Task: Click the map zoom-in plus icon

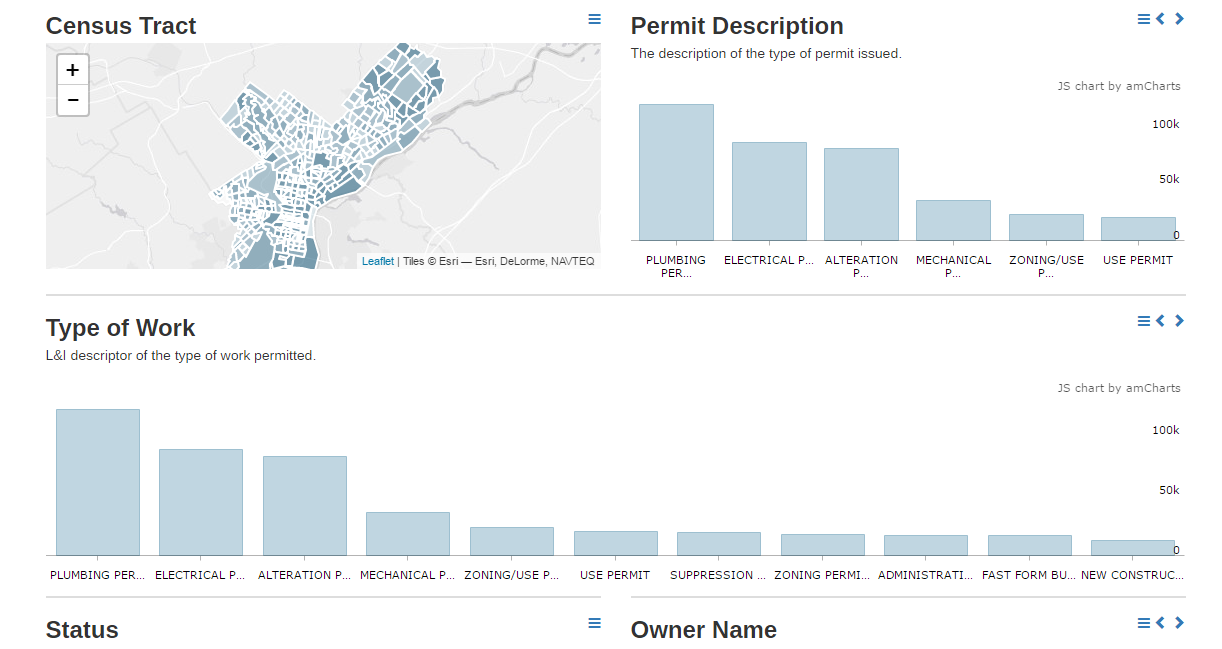Action: 72,70
